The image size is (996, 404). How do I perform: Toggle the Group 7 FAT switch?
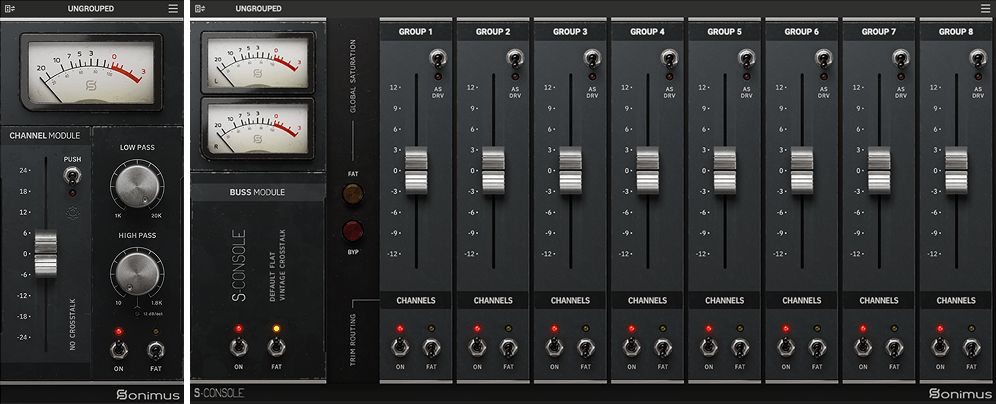coord(895,347)
